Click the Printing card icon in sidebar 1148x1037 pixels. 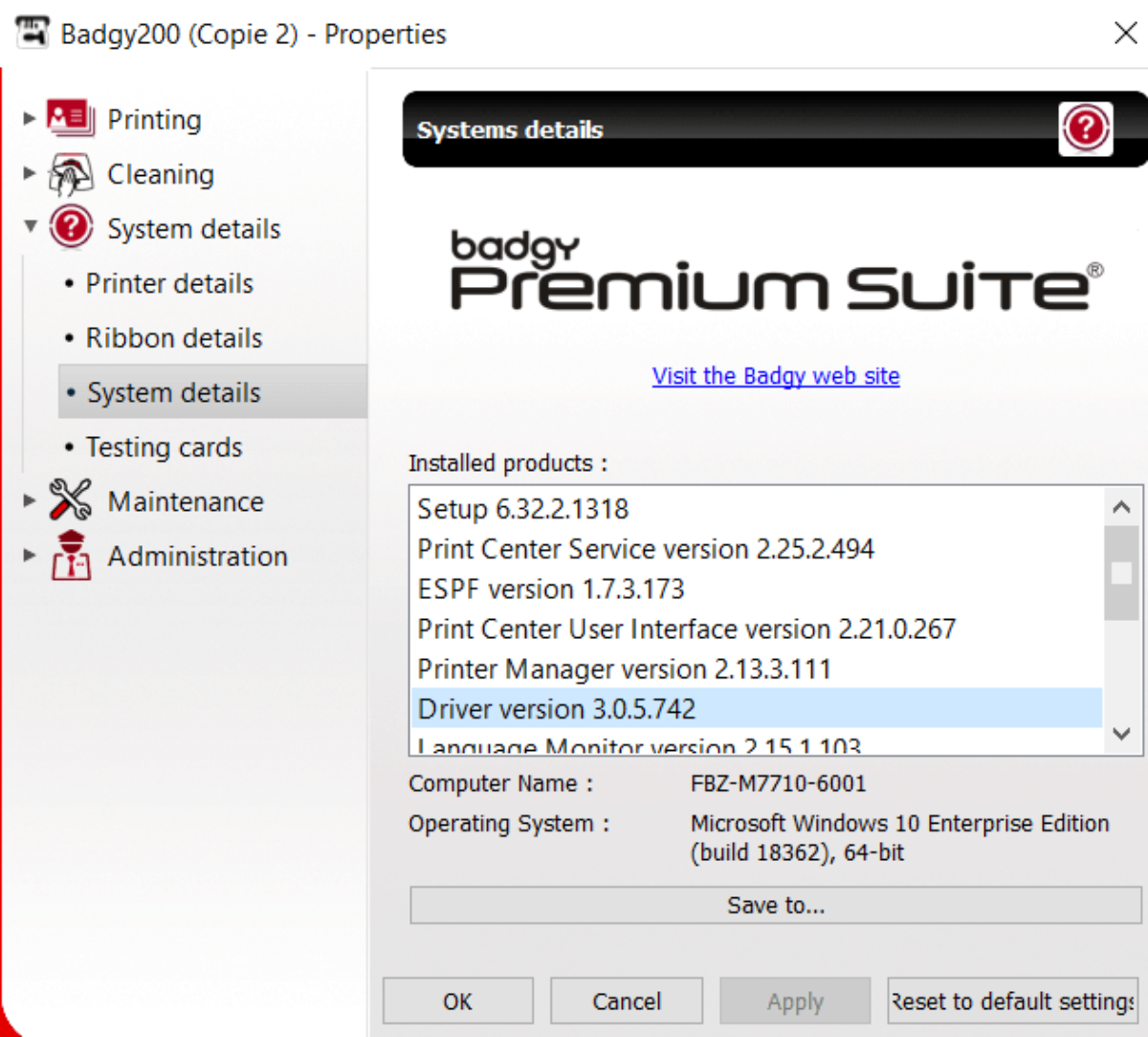click(x=71, y=119)
